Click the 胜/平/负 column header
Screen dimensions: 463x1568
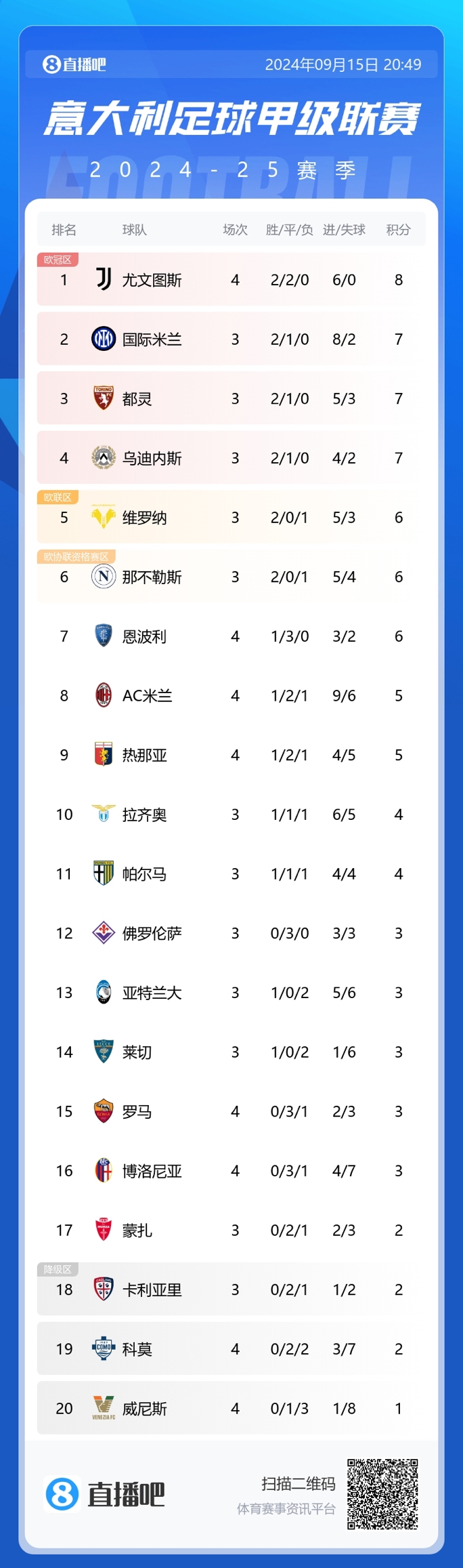click(289, 230)
